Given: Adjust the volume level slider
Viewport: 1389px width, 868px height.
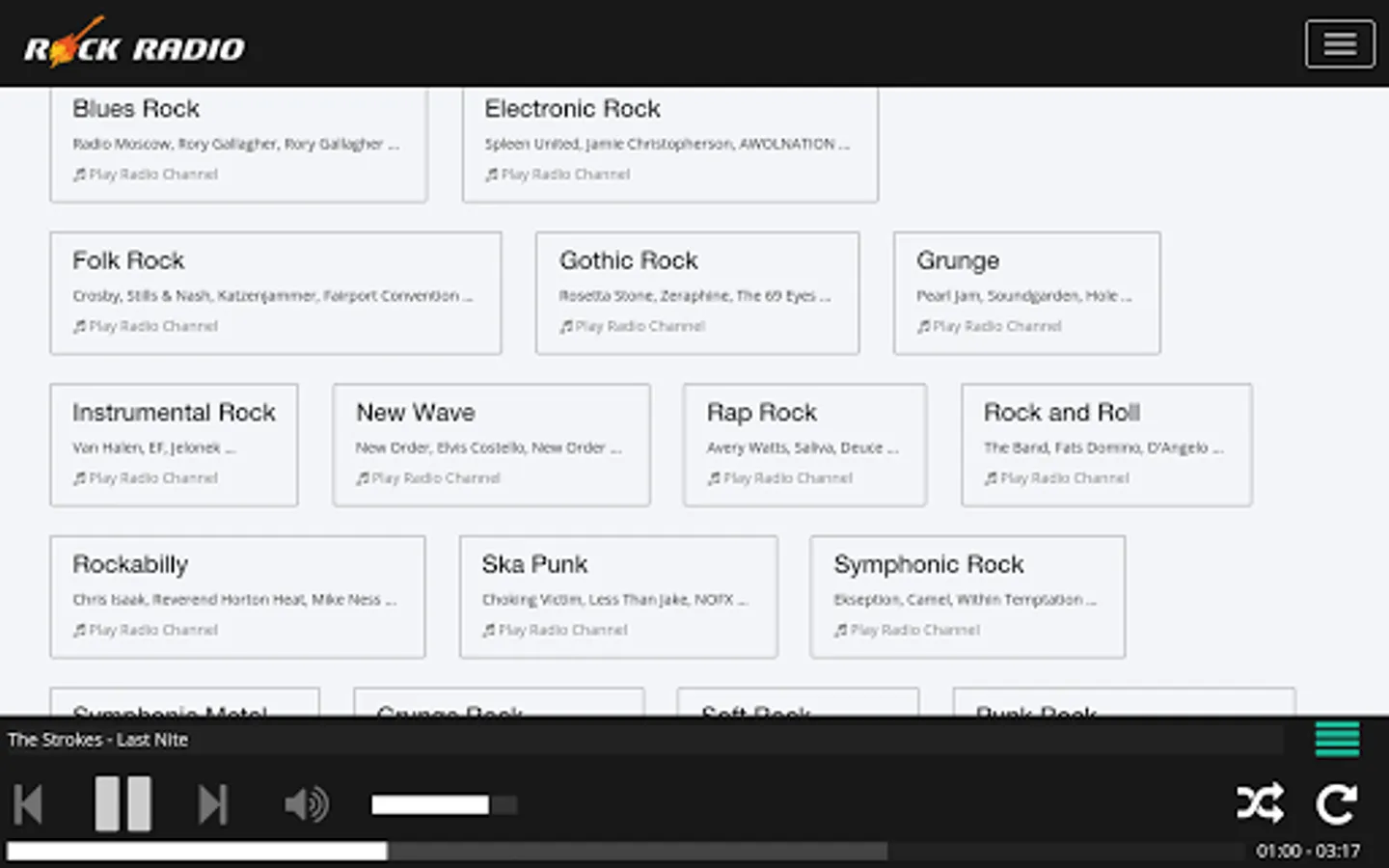Looking at the screenshot, I should tap(444, 804).
